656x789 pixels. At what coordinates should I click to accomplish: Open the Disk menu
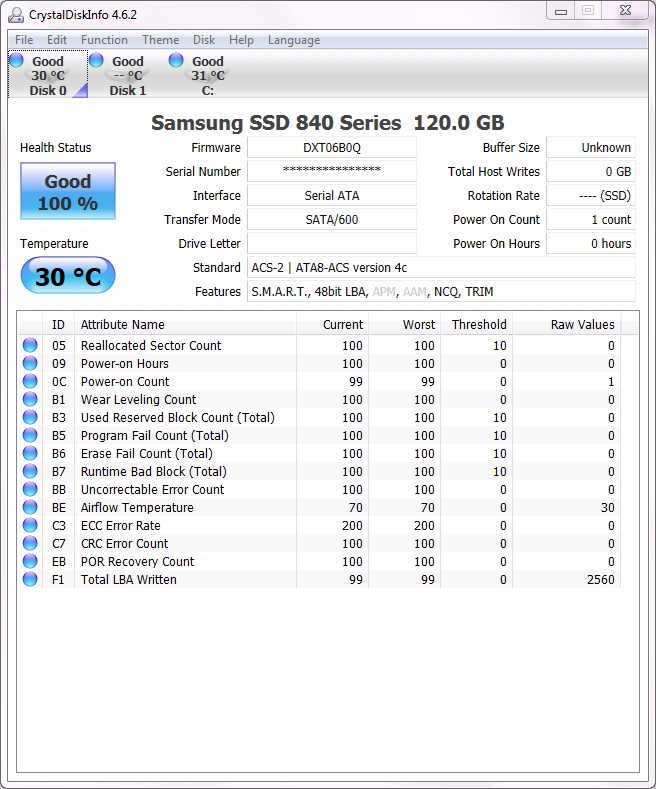pos(204,40)
